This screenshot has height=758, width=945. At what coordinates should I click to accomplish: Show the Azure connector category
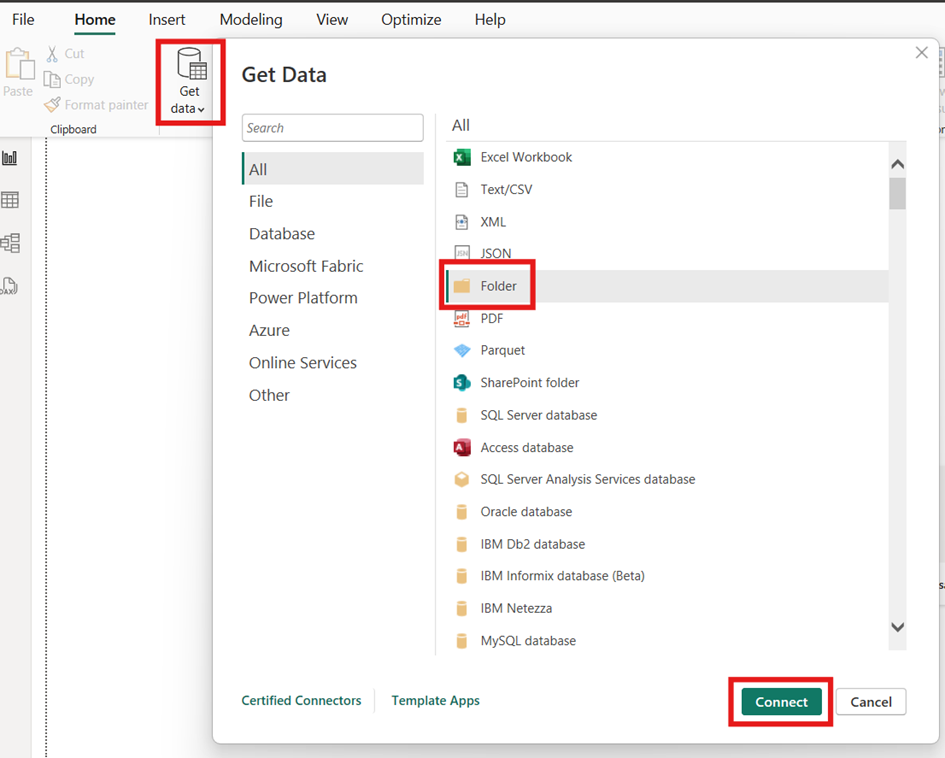269,330
